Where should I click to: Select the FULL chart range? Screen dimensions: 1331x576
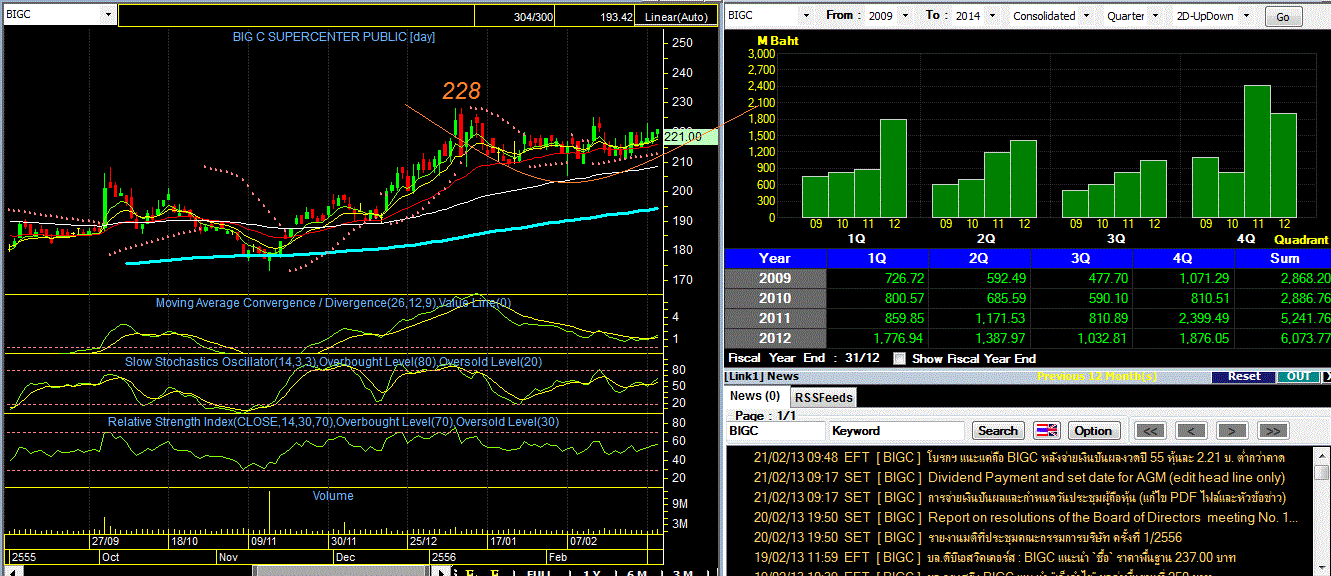[540, 573]
